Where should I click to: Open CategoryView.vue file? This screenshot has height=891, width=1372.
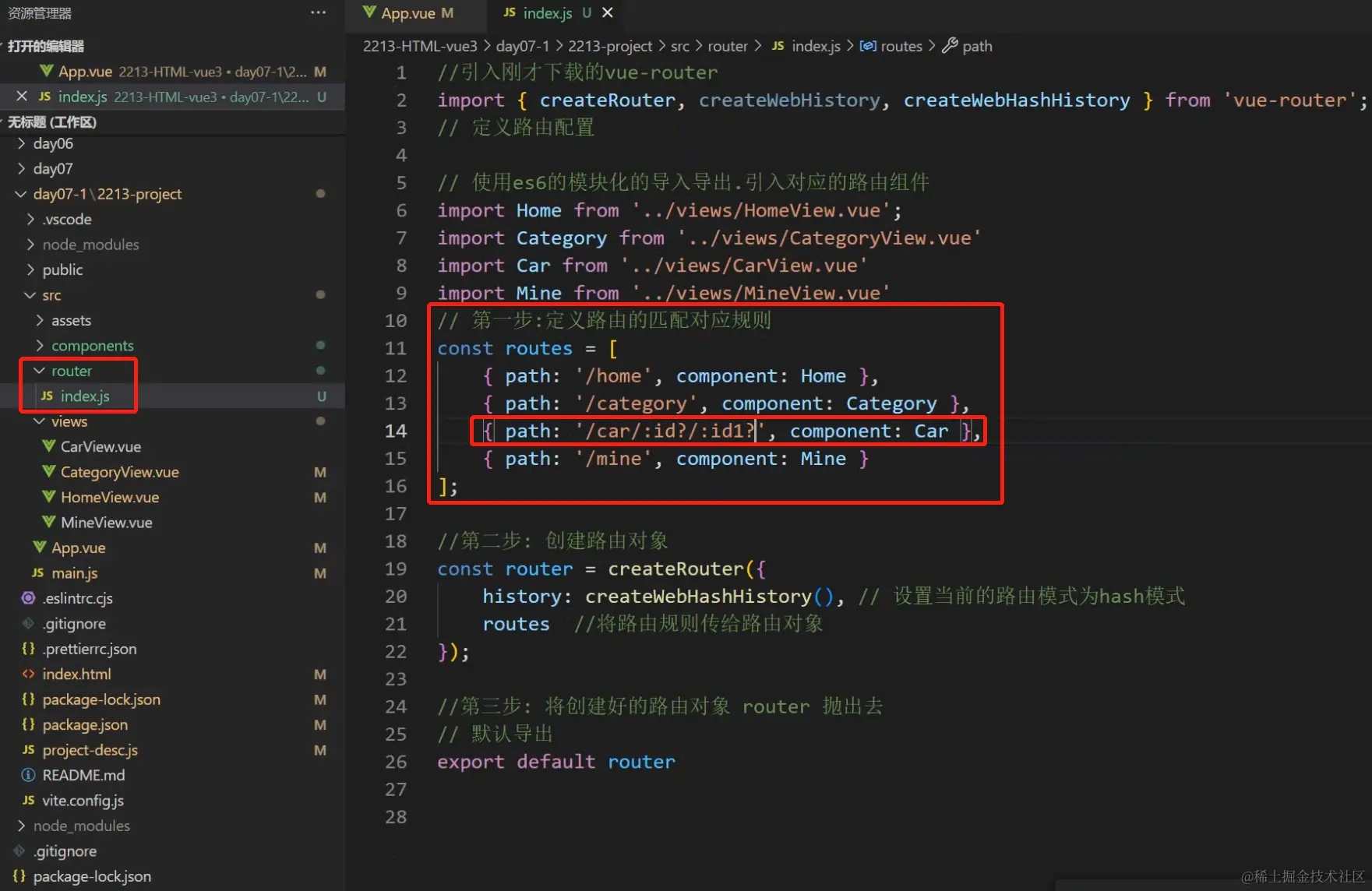click(119, 472)
